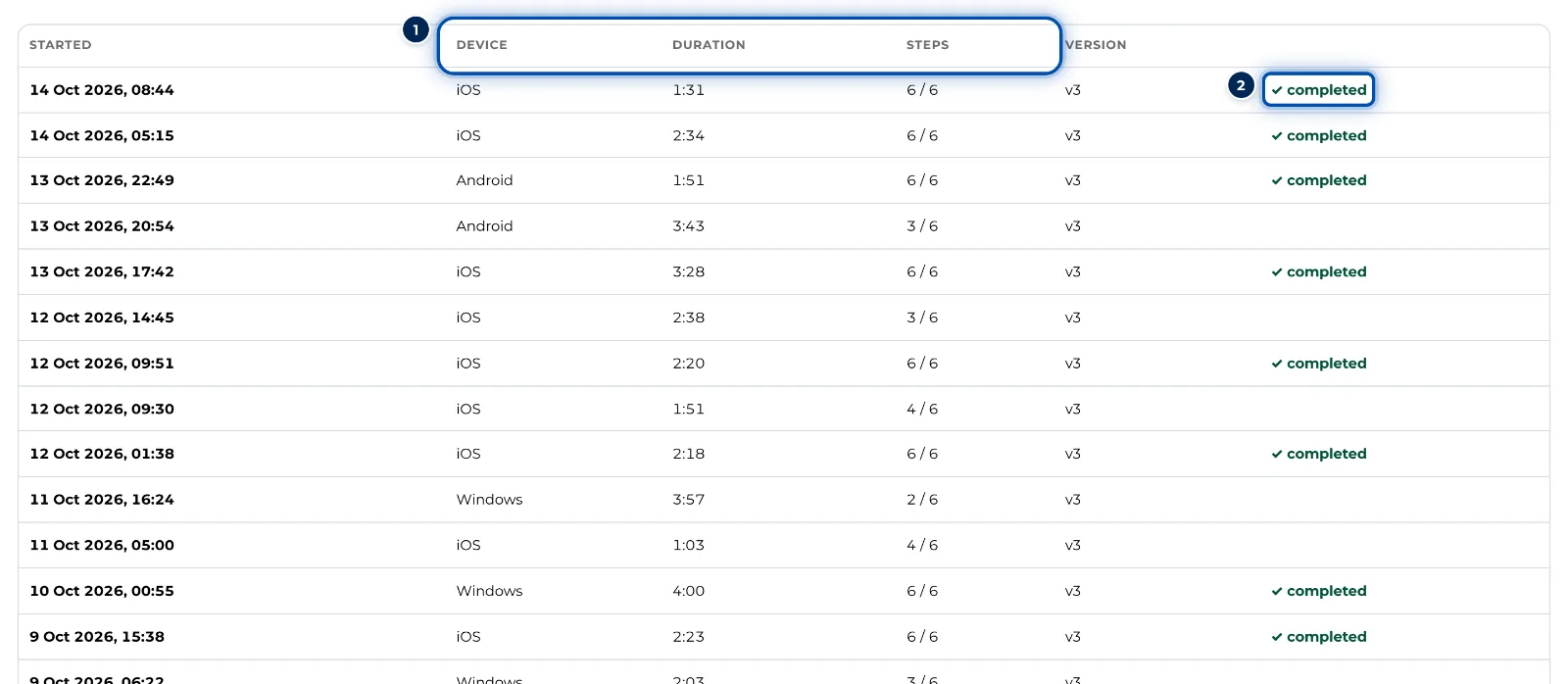Click the duration 2:38 cell
Viewport: 1568px width, 684px height.
[688, 318]
